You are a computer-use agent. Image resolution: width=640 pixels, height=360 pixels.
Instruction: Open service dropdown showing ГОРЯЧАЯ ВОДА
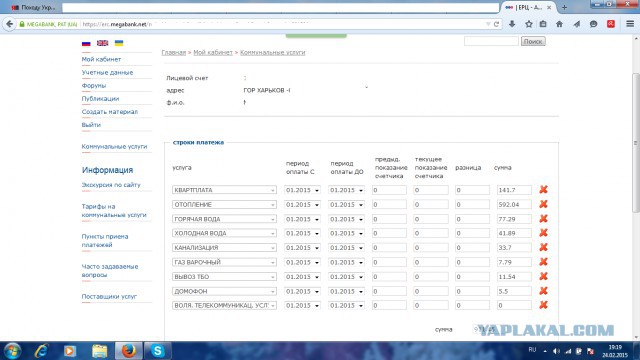pos(224,219)
